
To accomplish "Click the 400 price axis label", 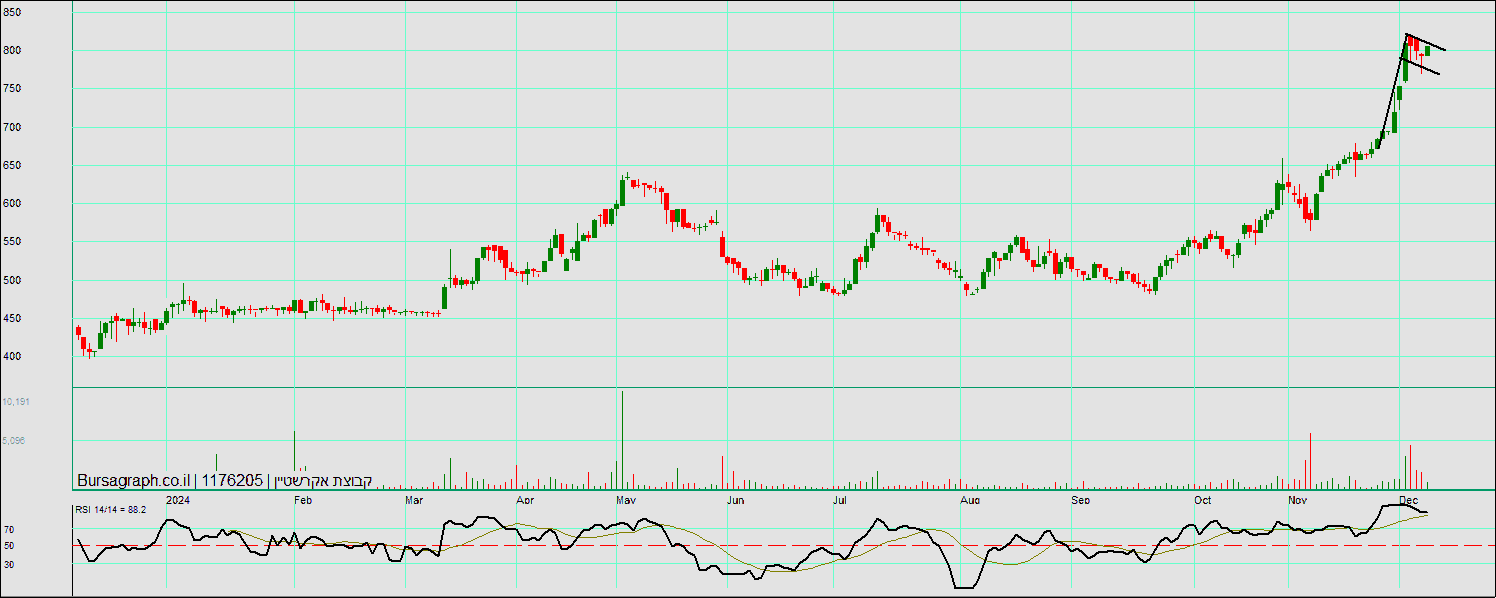I will coord(11,357).
